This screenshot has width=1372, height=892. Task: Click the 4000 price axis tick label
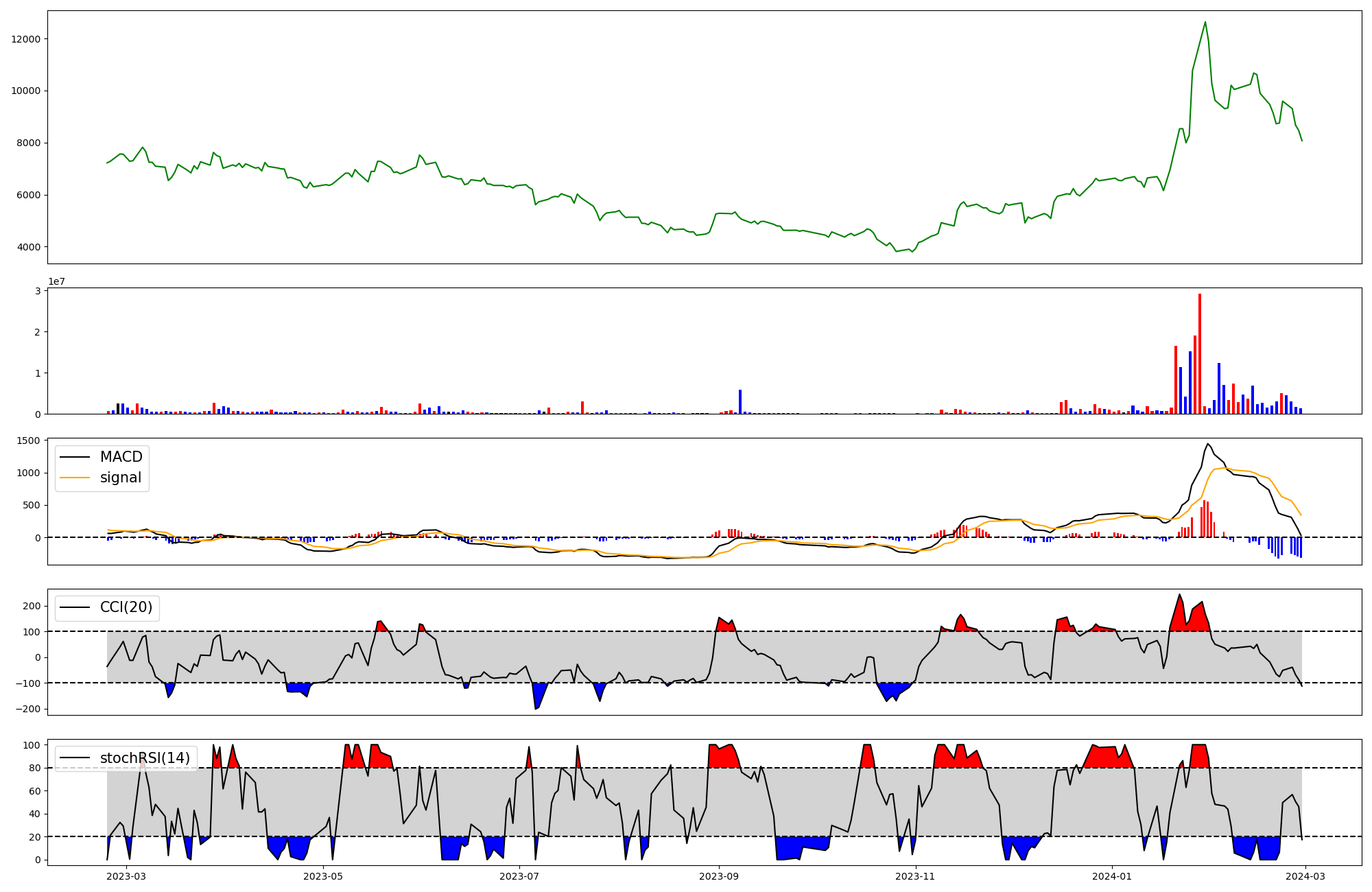tap(28, 247)
